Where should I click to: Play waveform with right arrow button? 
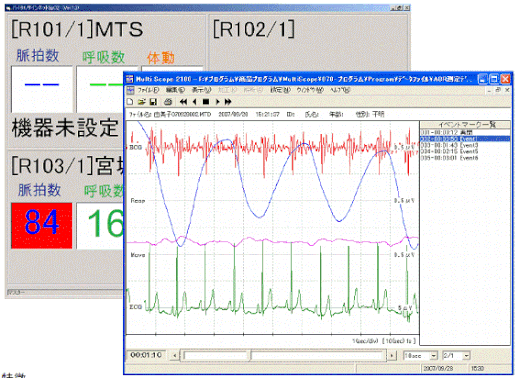[x=217, y=102]
